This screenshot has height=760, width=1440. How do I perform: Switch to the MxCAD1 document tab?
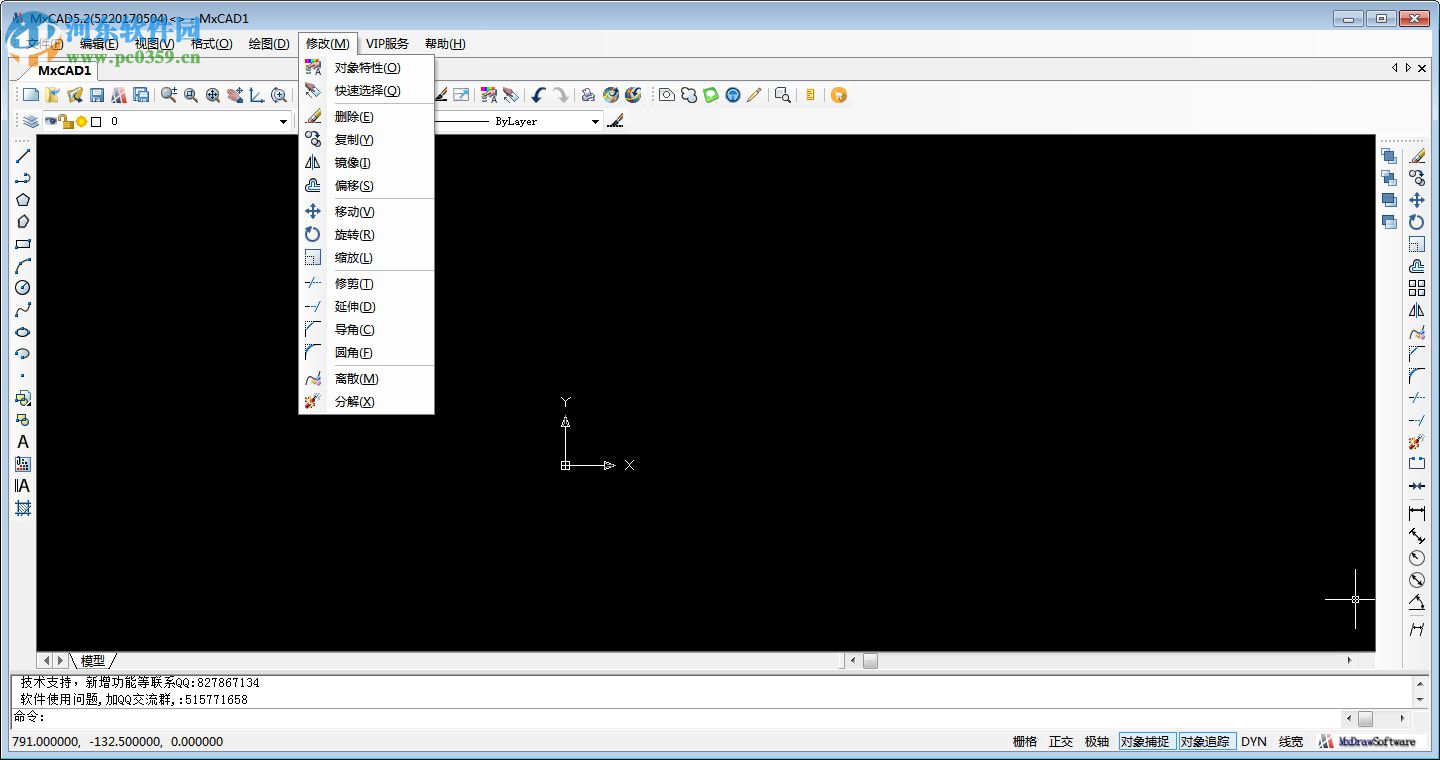click(64, 70)
